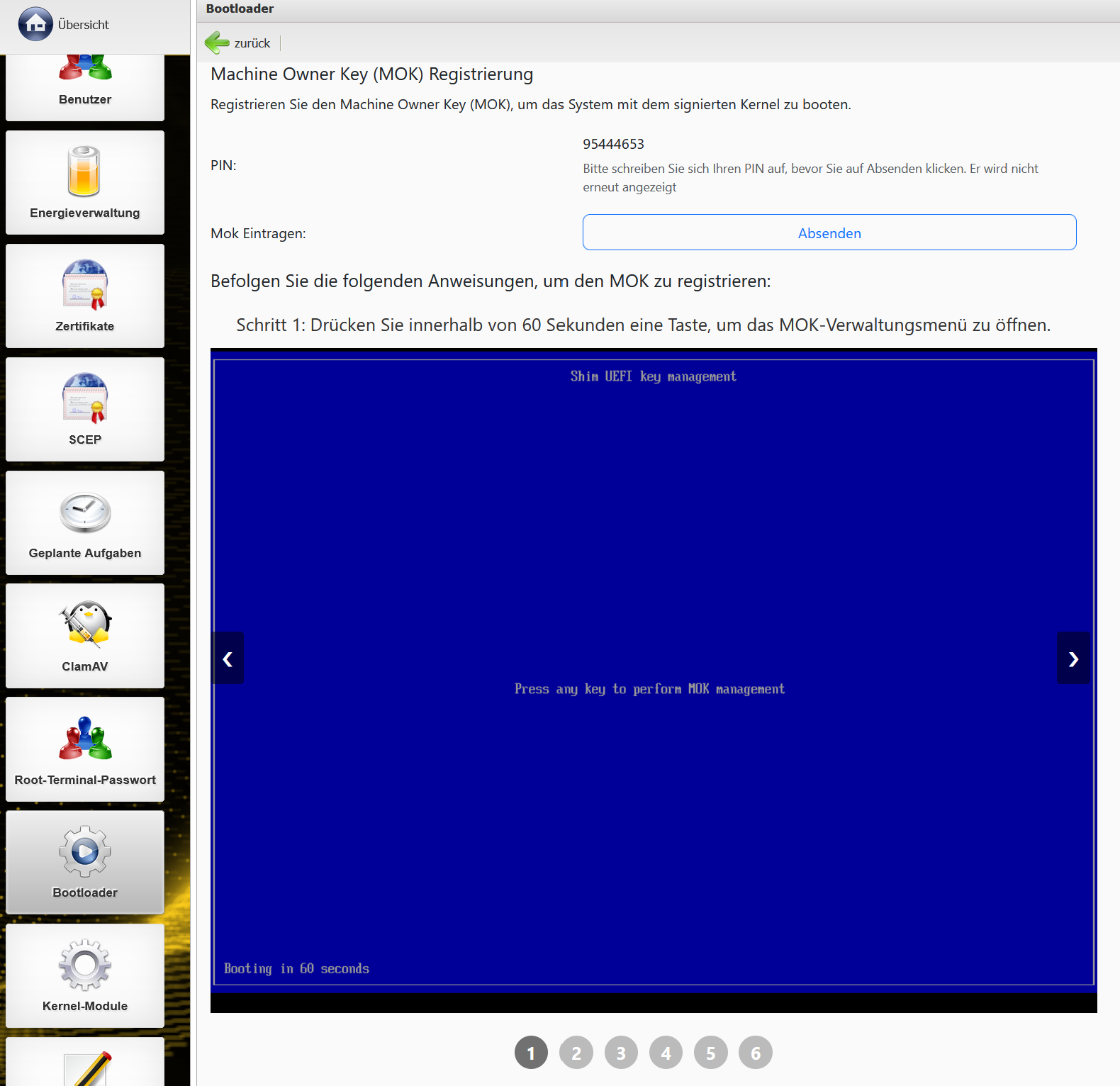
Task: Open Root-Terminal-Passwort users icon
Action: (x=84, y=739)
